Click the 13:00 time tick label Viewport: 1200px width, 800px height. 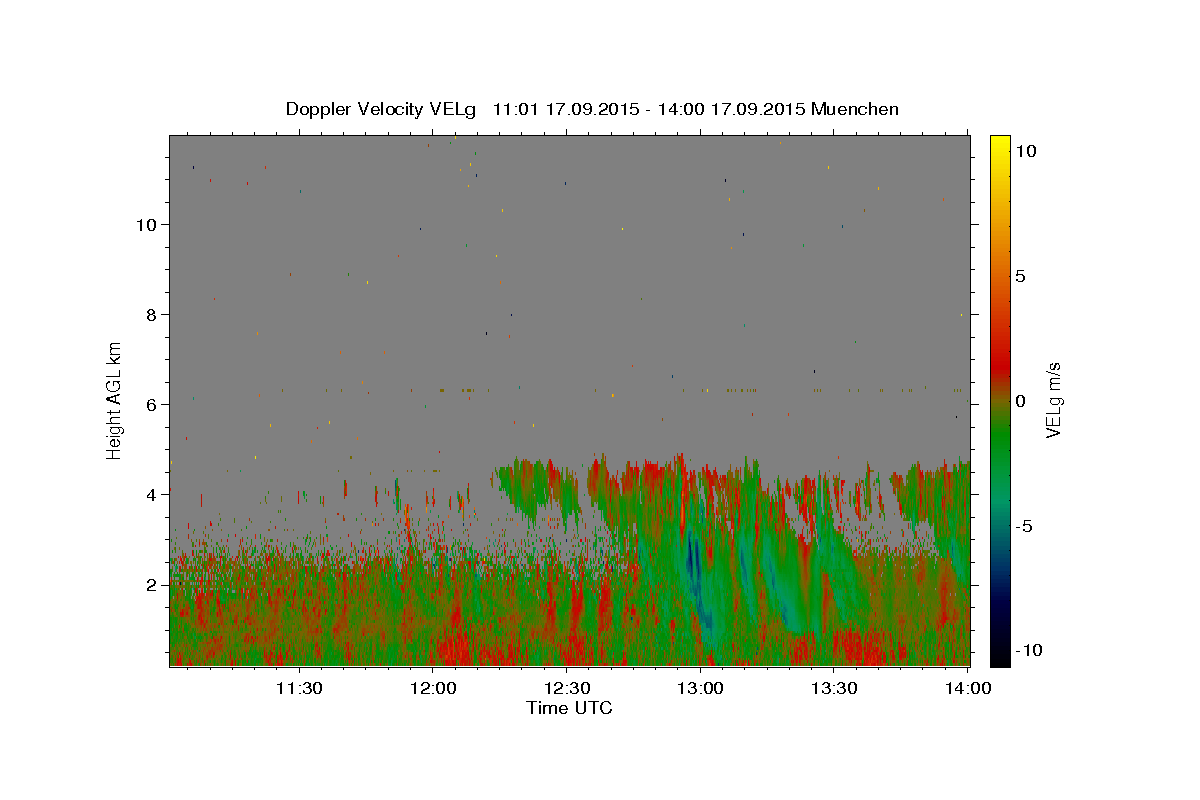(x=700, y=688)
